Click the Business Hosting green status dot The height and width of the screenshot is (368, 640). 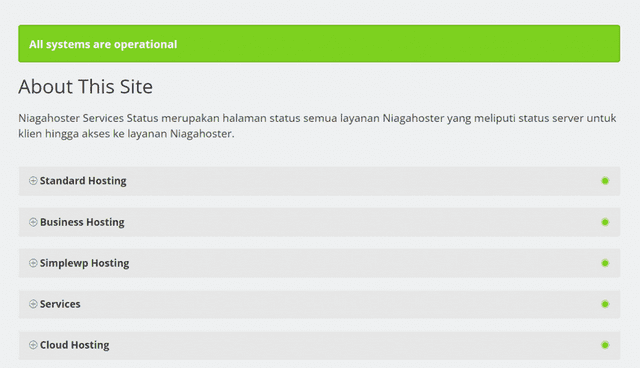pos(605,222)
